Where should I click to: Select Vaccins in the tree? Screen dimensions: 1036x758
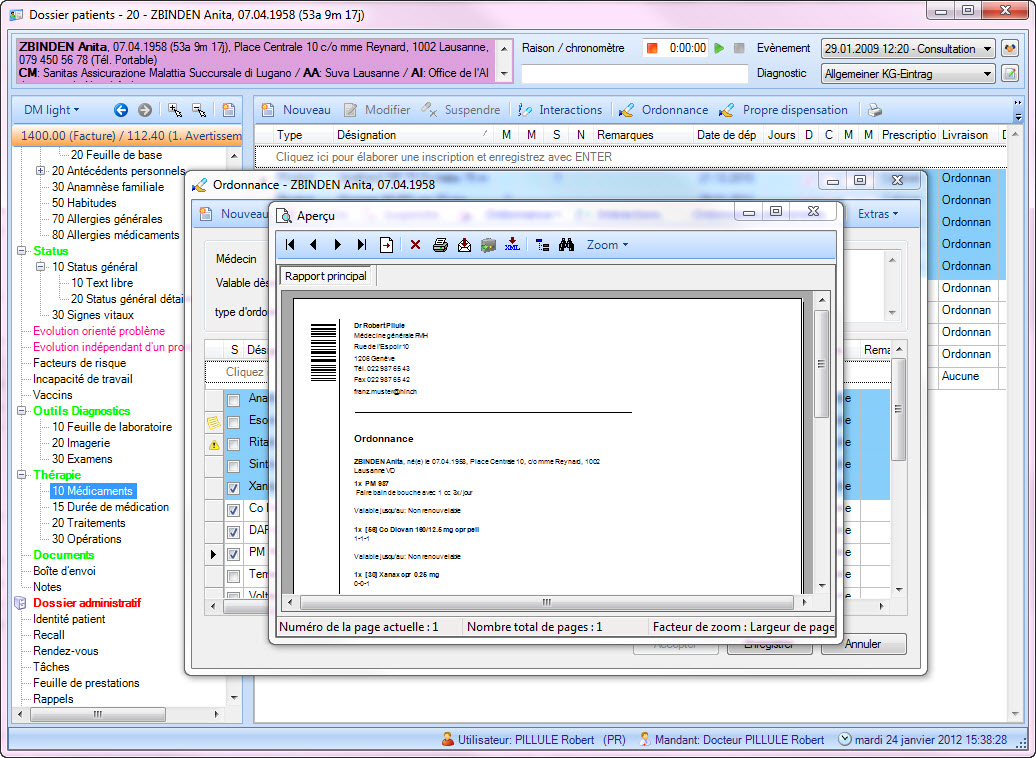[52, 395]
